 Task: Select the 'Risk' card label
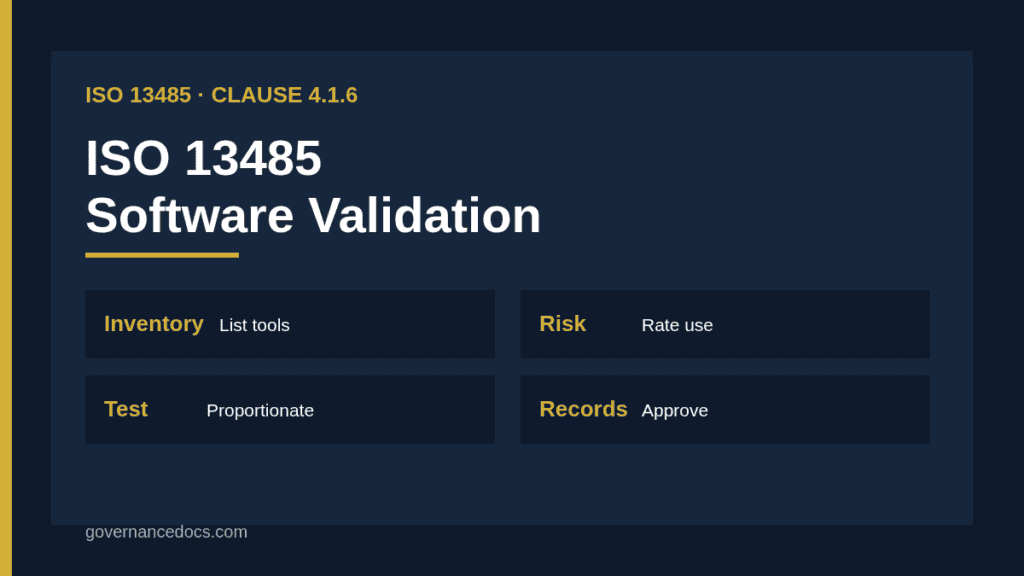(x=562, y=324)
